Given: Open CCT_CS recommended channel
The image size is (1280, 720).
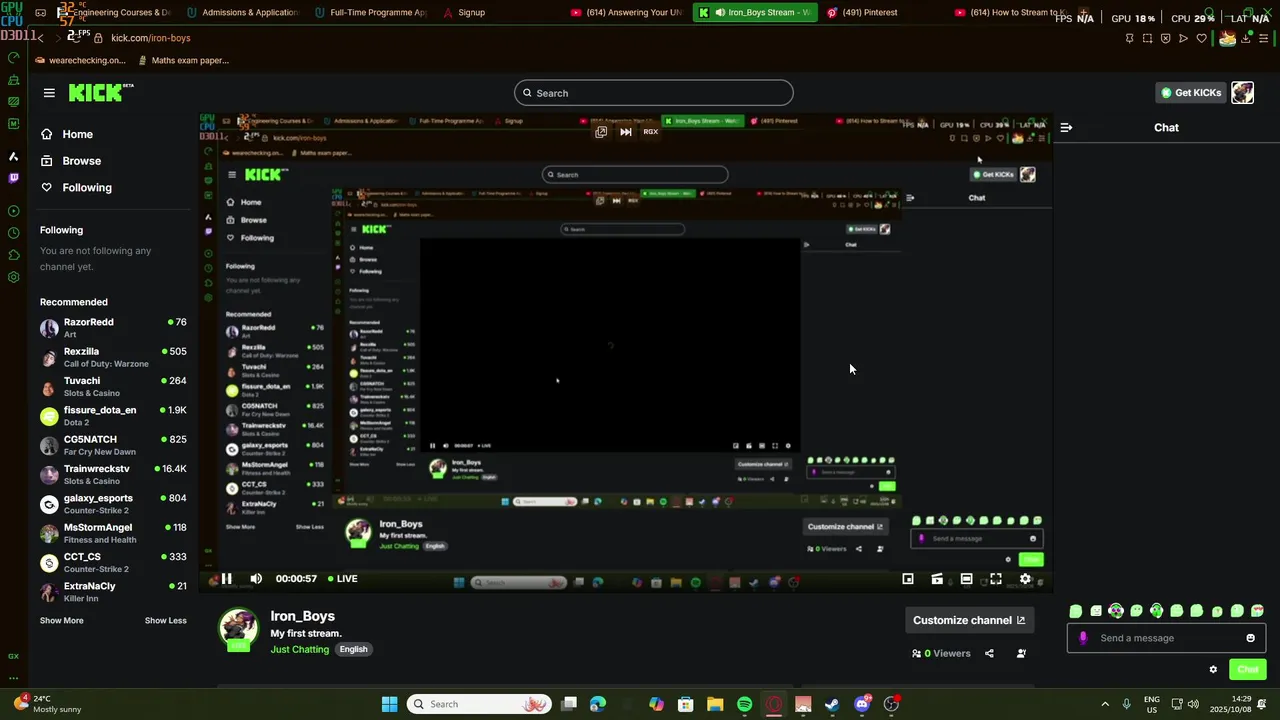Looking at the screenshot, I should 113,562.
